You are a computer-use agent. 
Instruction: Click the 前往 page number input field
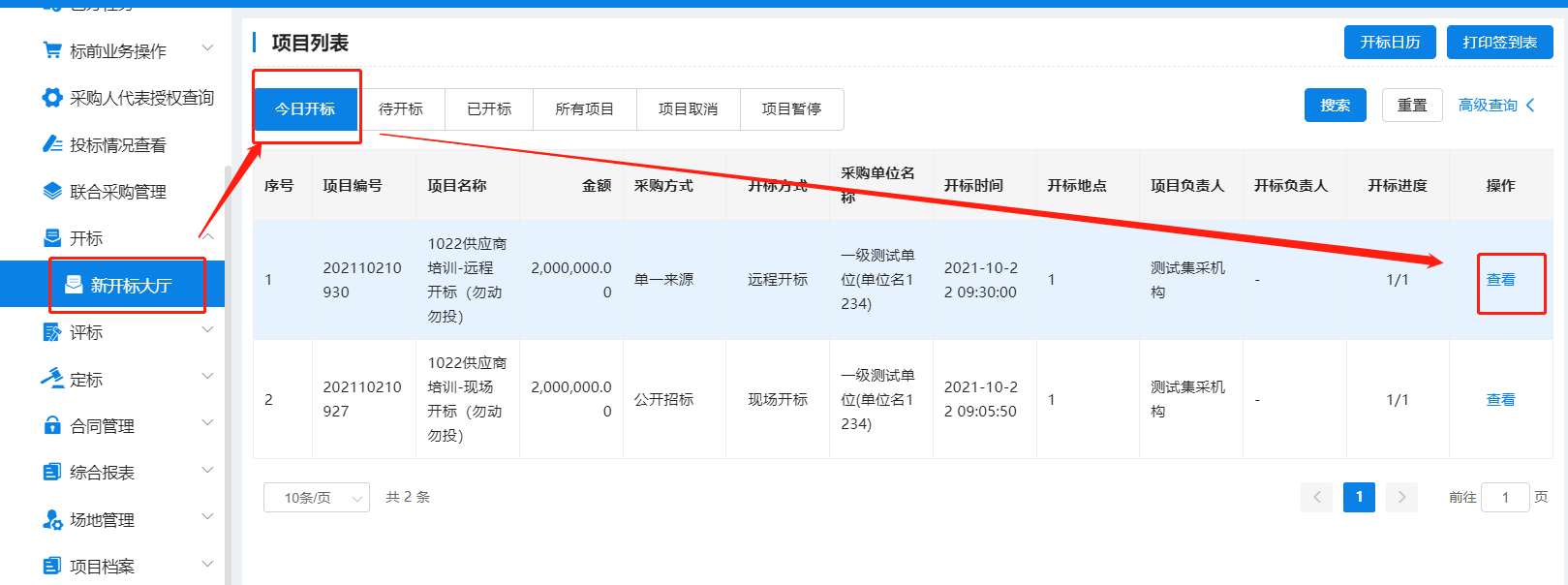click(1505, 498)
